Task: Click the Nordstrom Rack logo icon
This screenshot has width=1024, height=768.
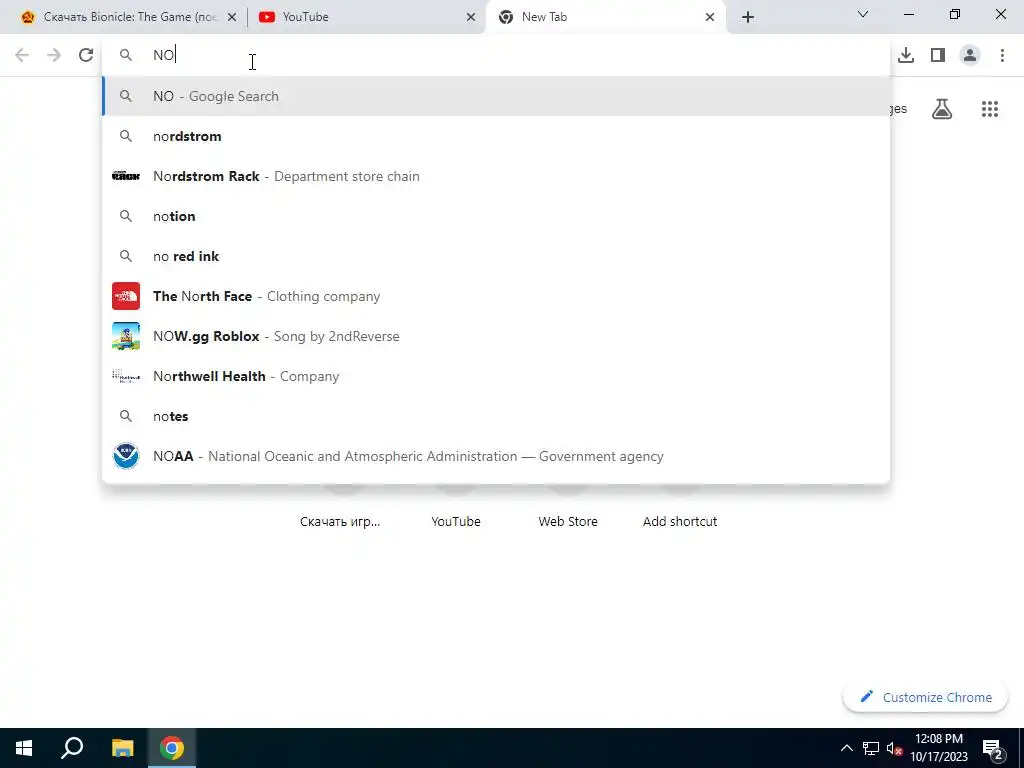Action: point(125,176)
